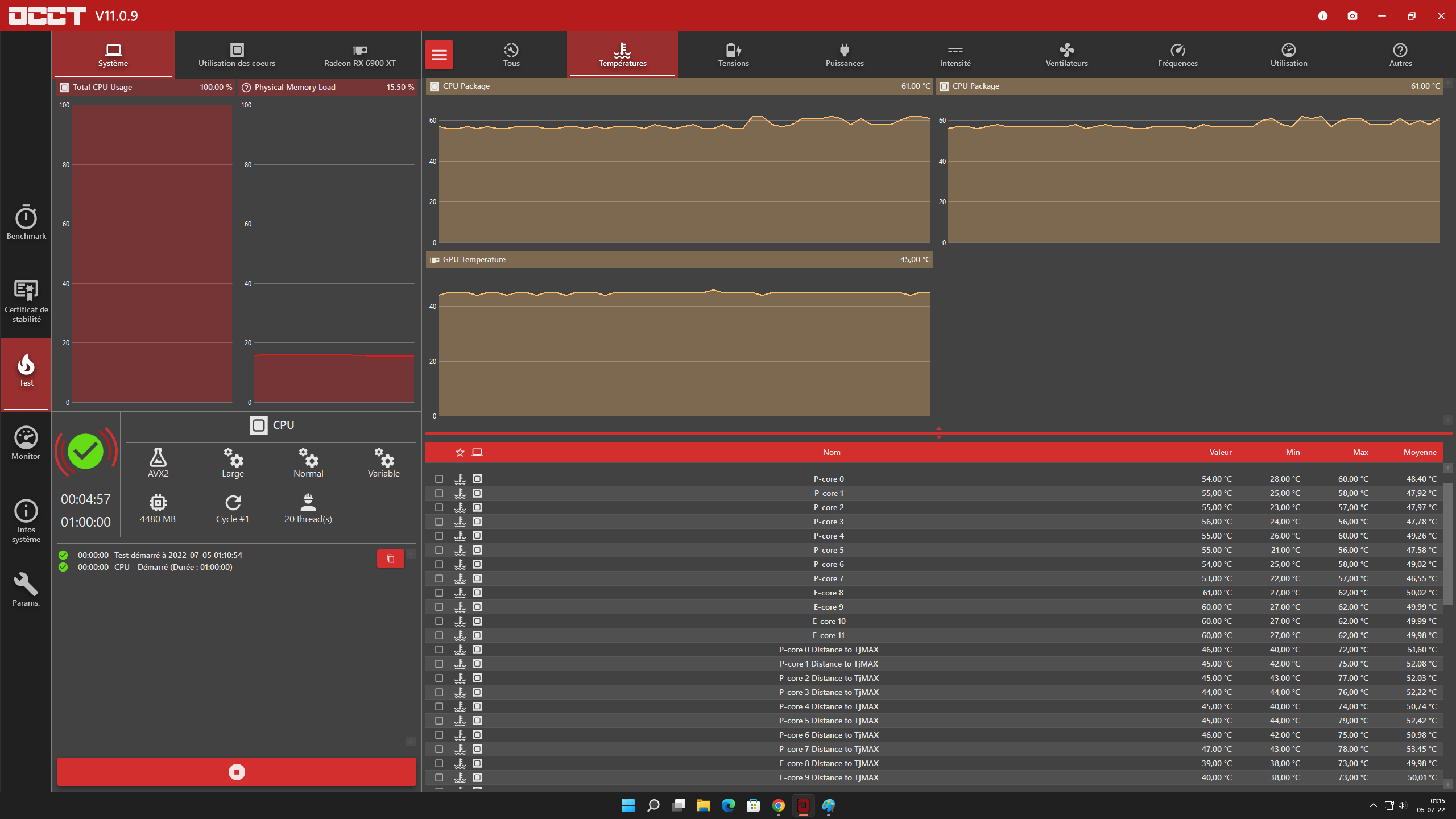Take a screenshot using camera icon
This screenshot has height=819, width=1456.
[x=1352, y=16]
